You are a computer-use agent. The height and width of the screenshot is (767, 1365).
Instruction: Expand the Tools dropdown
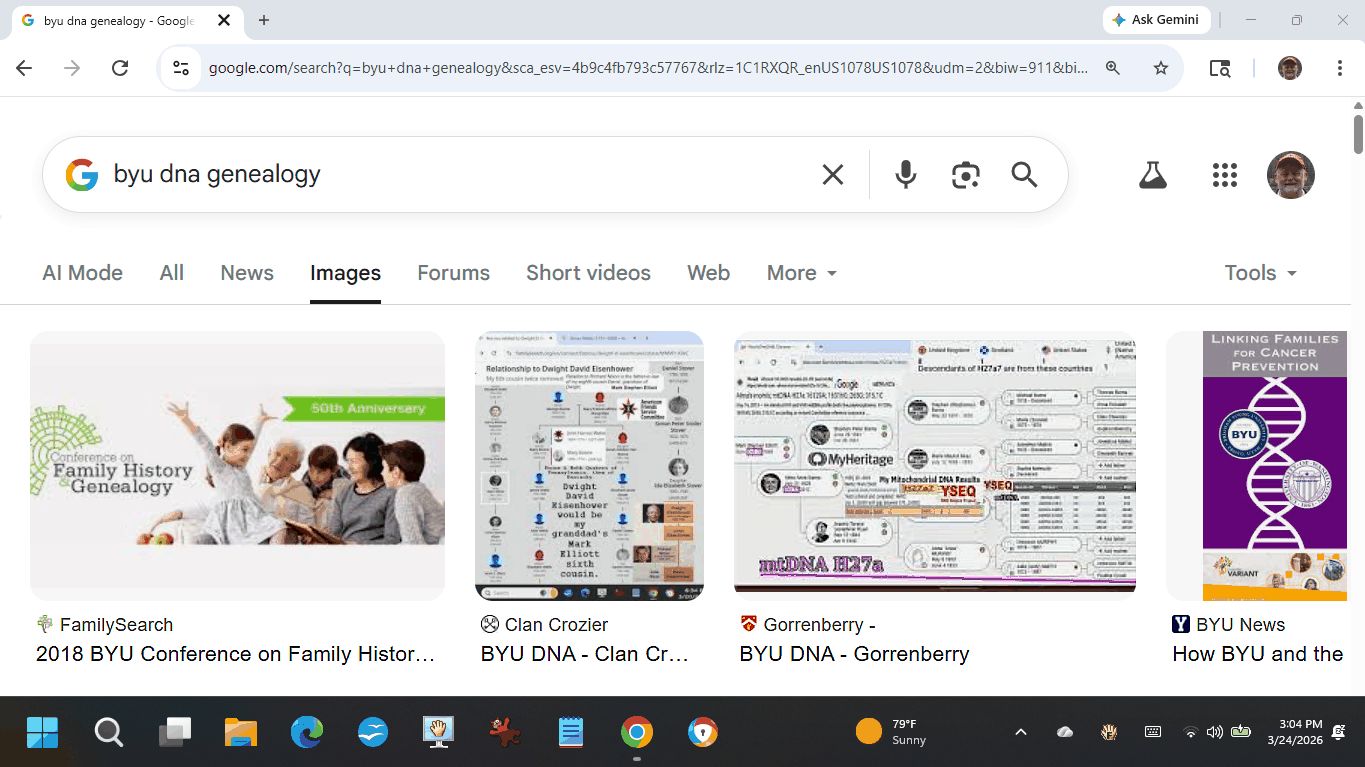coord(1260,273)
